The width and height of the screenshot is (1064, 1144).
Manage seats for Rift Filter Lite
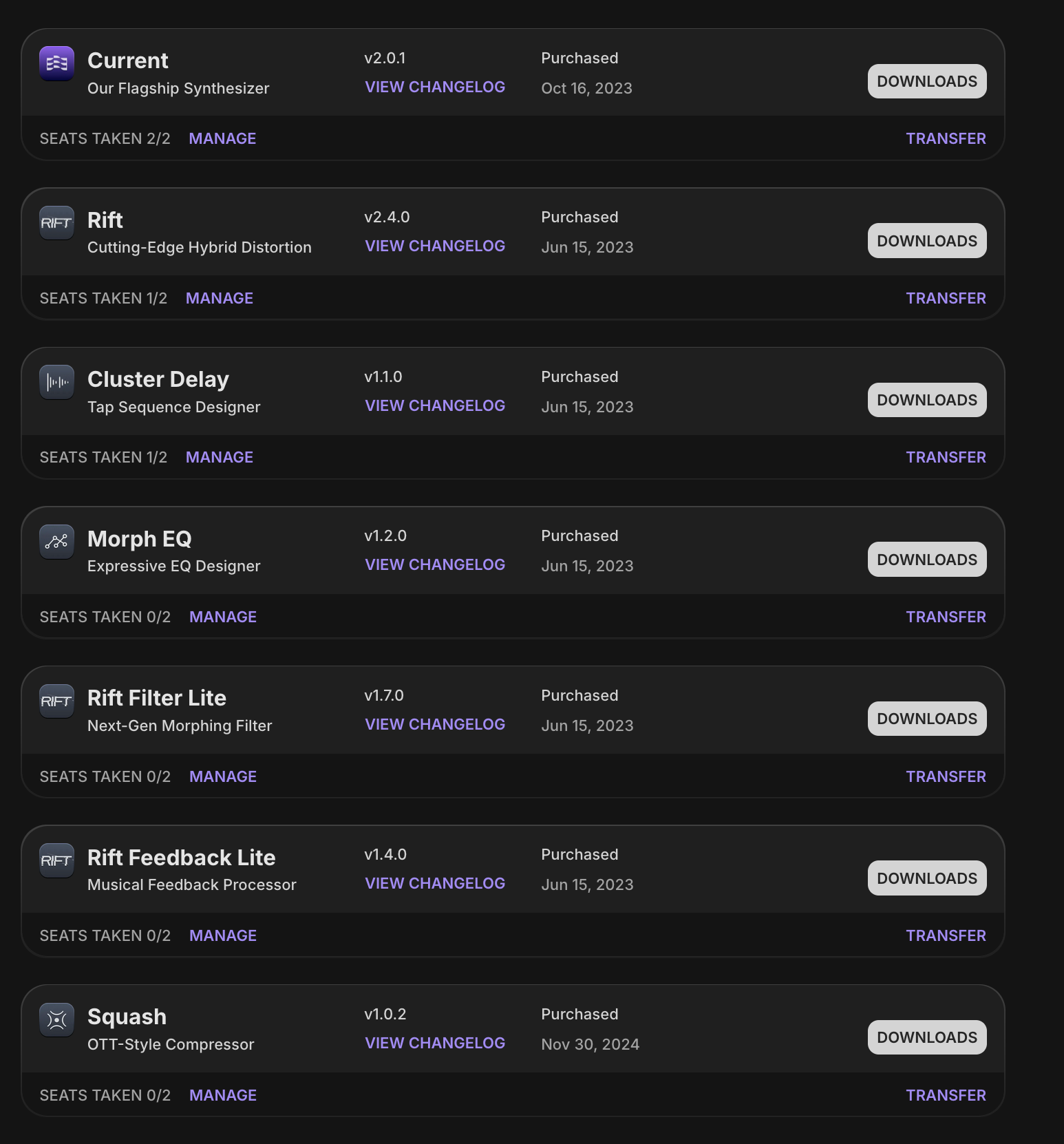[x=223, y=777]
